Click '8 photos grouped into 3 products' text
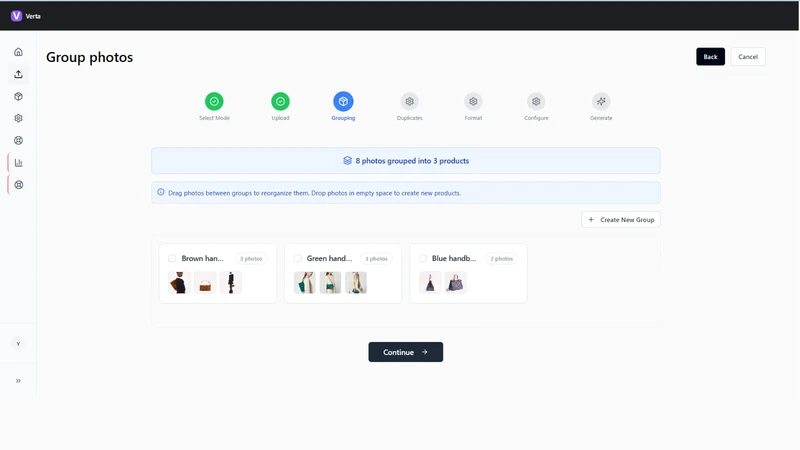 [x=412, y=161]
